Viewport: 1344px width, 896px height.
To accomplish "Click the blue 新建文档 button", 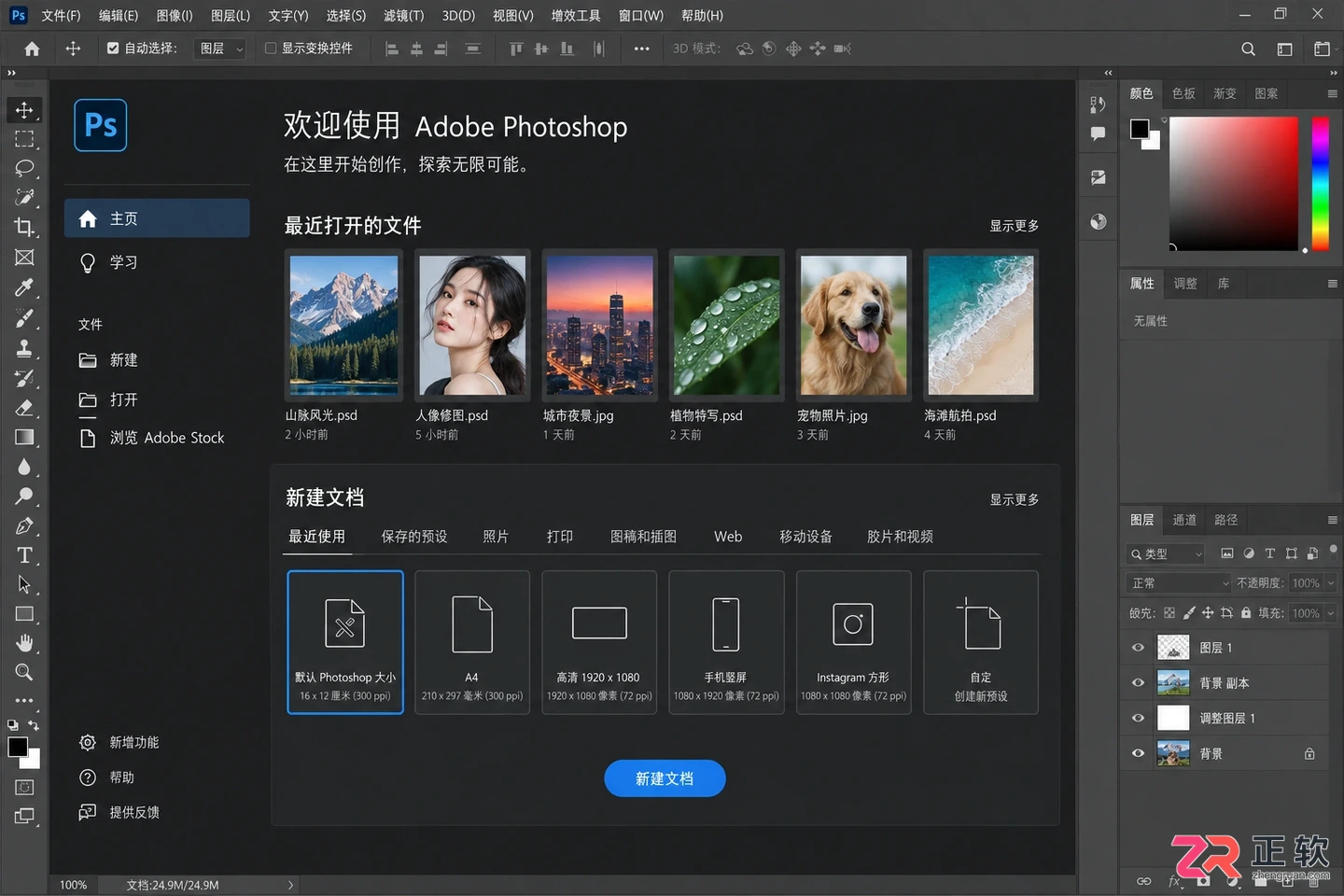I will click(x=665, y=778).
